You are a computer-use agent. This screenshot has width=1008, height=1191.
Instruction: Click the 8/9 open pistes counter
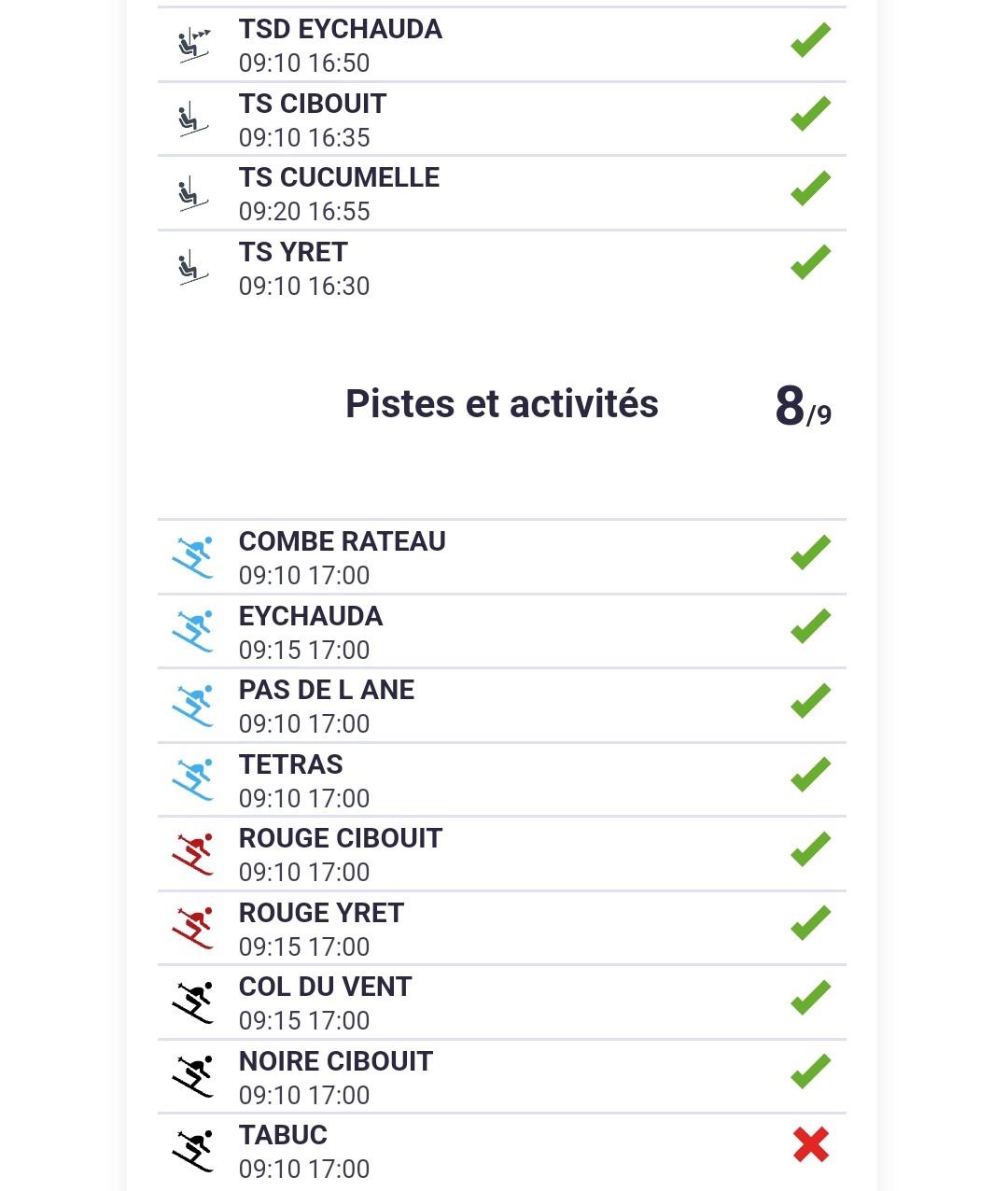pos(803,407)
